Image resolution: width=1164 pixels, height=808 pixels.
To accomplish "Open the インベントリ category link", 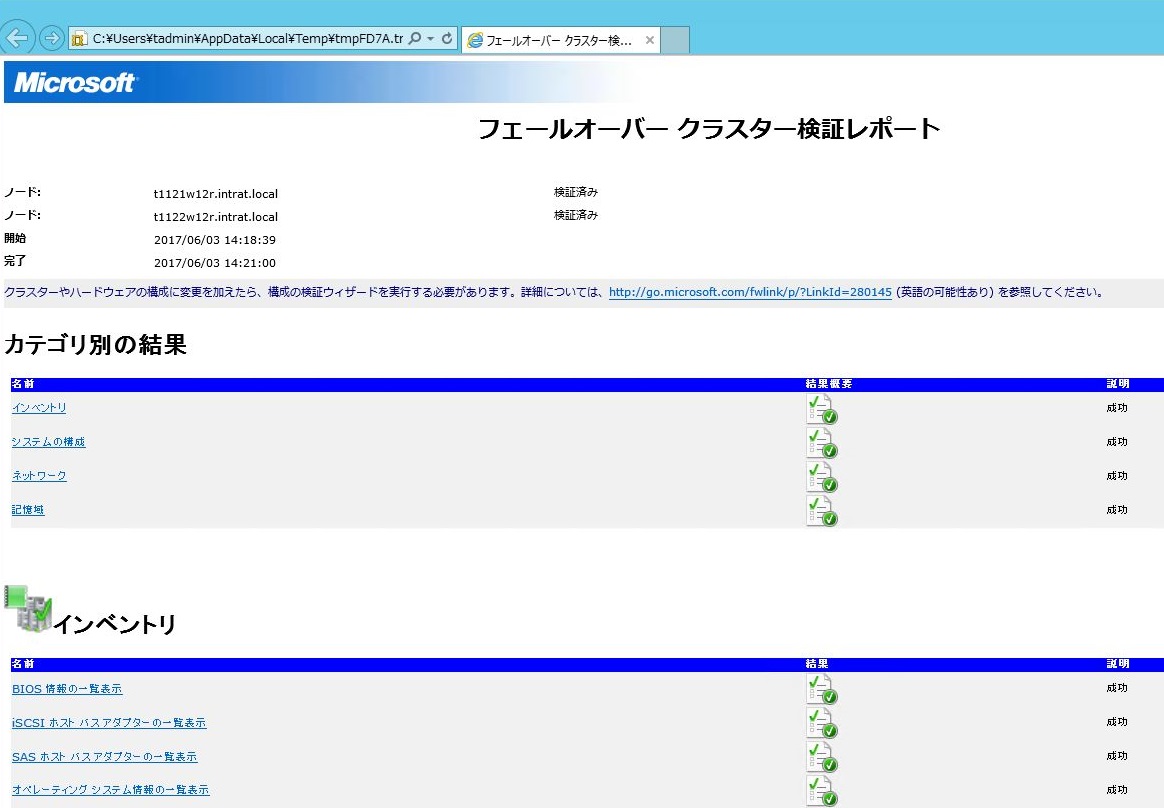I will 38,408.
